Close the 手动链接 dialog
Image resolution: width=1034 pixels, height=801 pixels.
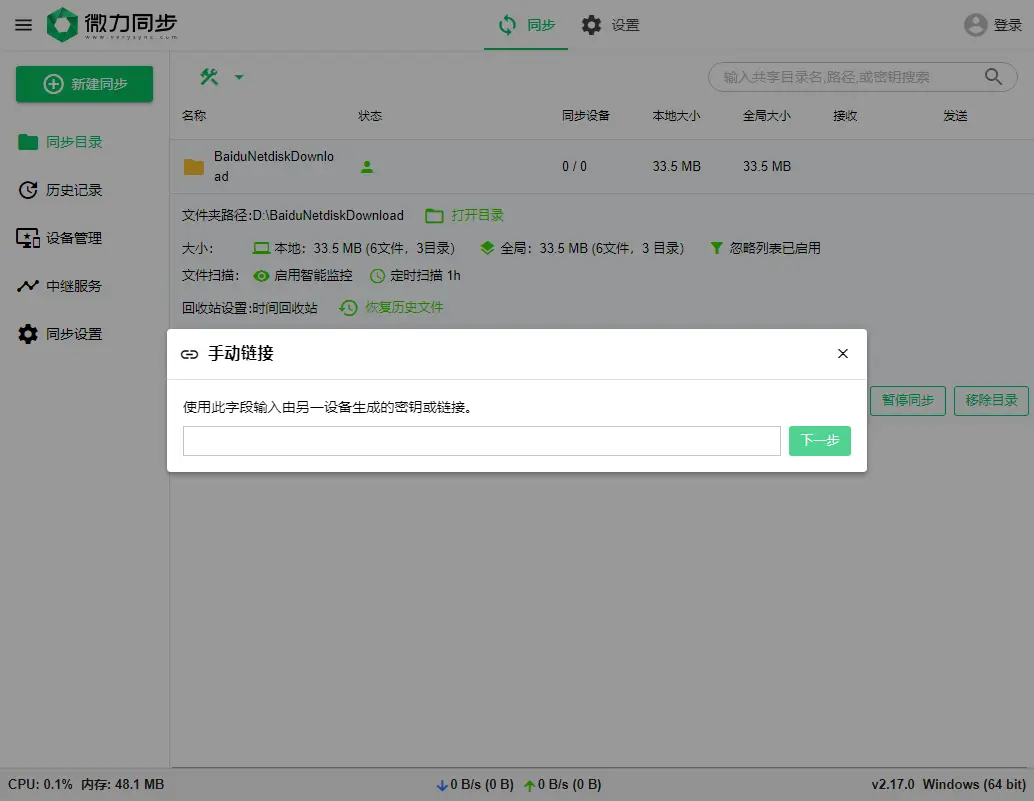tap(843, 354)
